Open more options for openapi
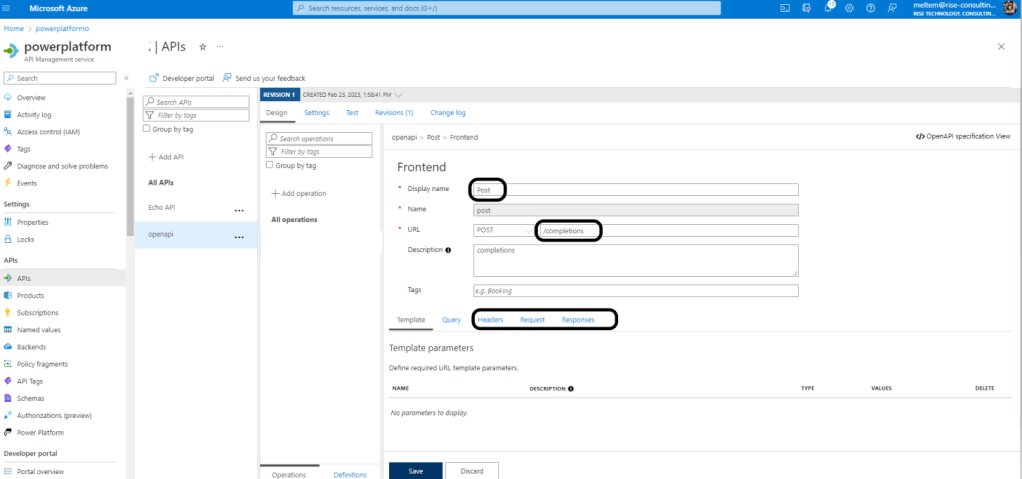This screenshot has width=1022, height=479. coord(239,237)
